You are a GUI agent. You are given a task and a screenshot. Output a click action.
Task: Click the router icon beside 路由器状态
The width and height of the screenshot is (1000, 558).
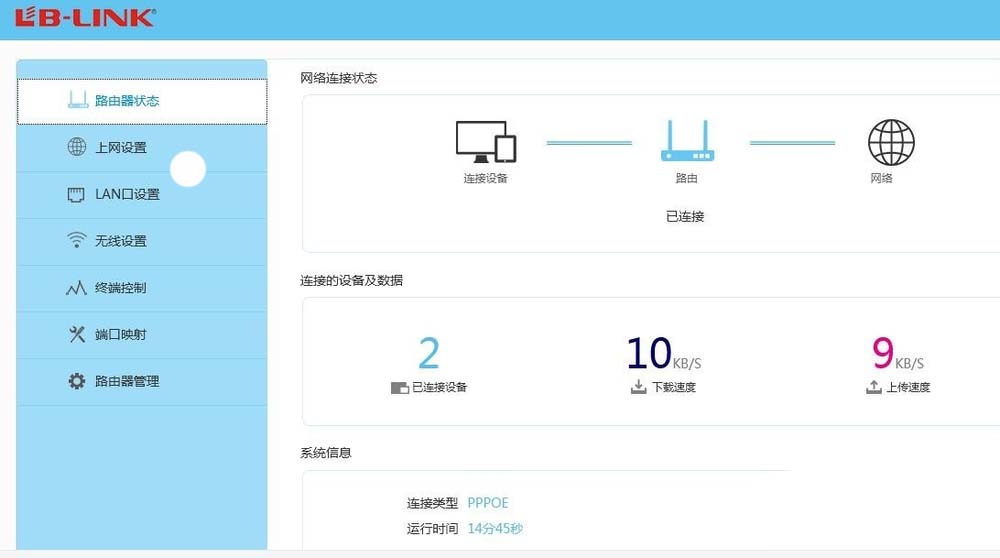click(x=78, y=99)
